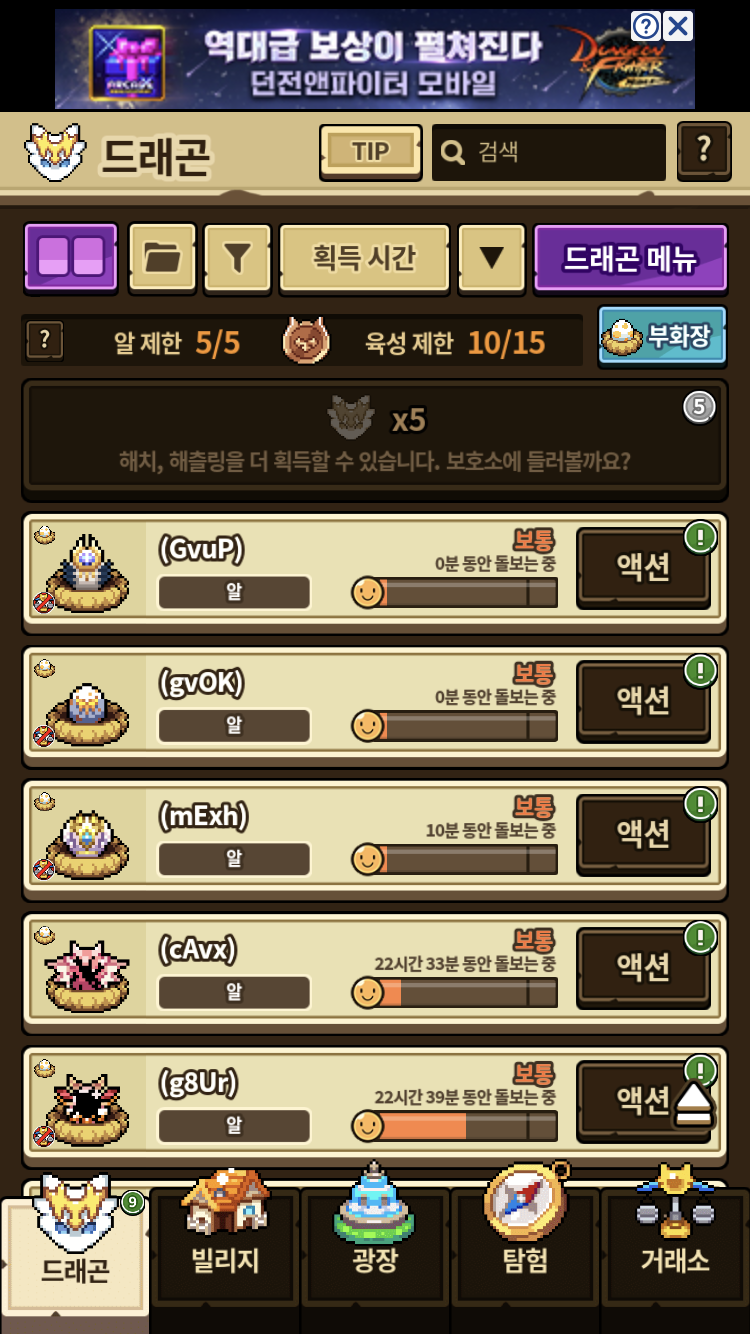Click the TIP button in header
Screen dimensions: 750x1334
[x=371, y=152]
